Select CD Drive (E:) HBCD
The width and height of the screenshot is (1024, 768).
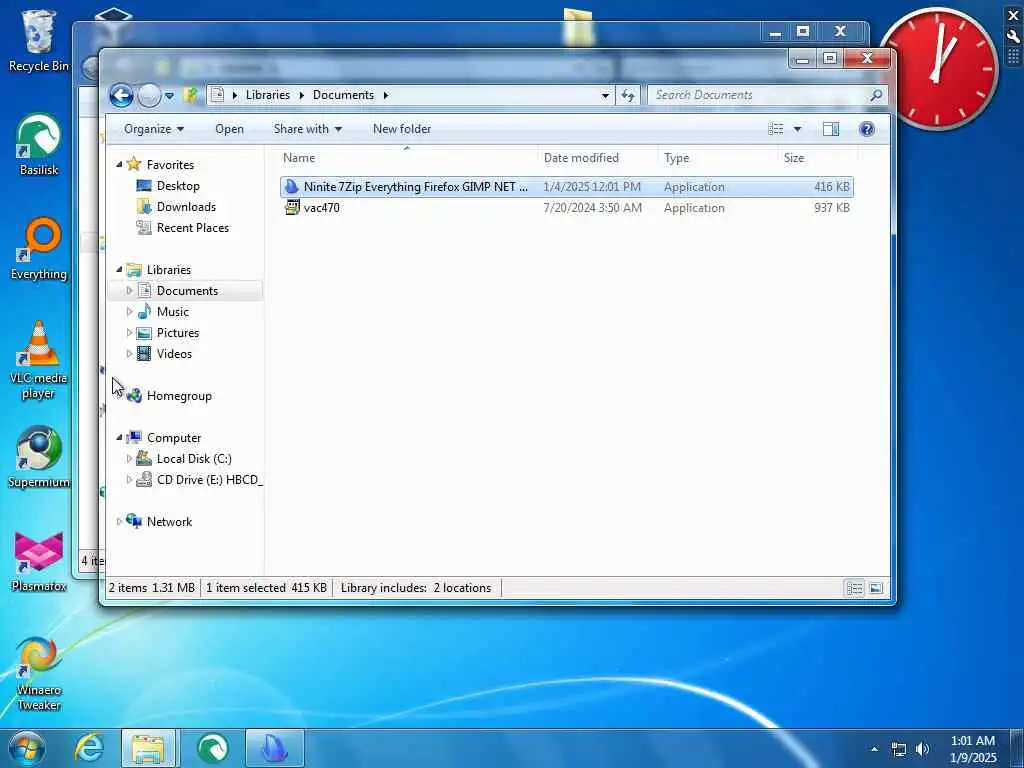pyautogui.click(x=209, y=480)
